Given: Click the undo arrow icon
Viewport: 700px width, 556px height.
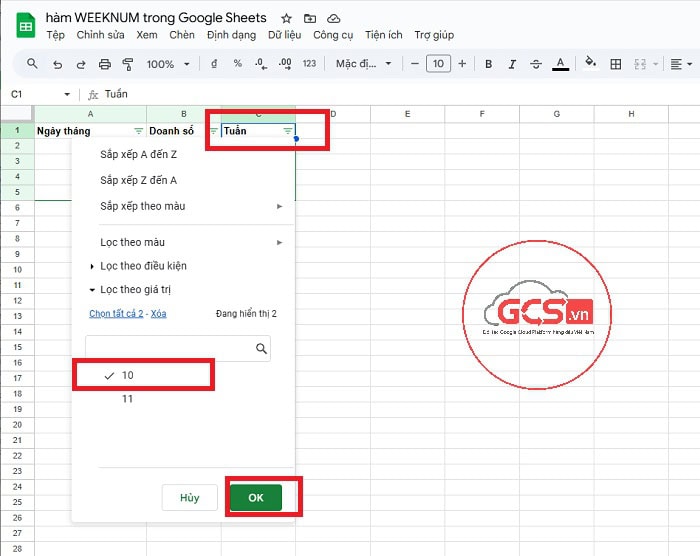Looking at the screenshot, I should [57, 64].
